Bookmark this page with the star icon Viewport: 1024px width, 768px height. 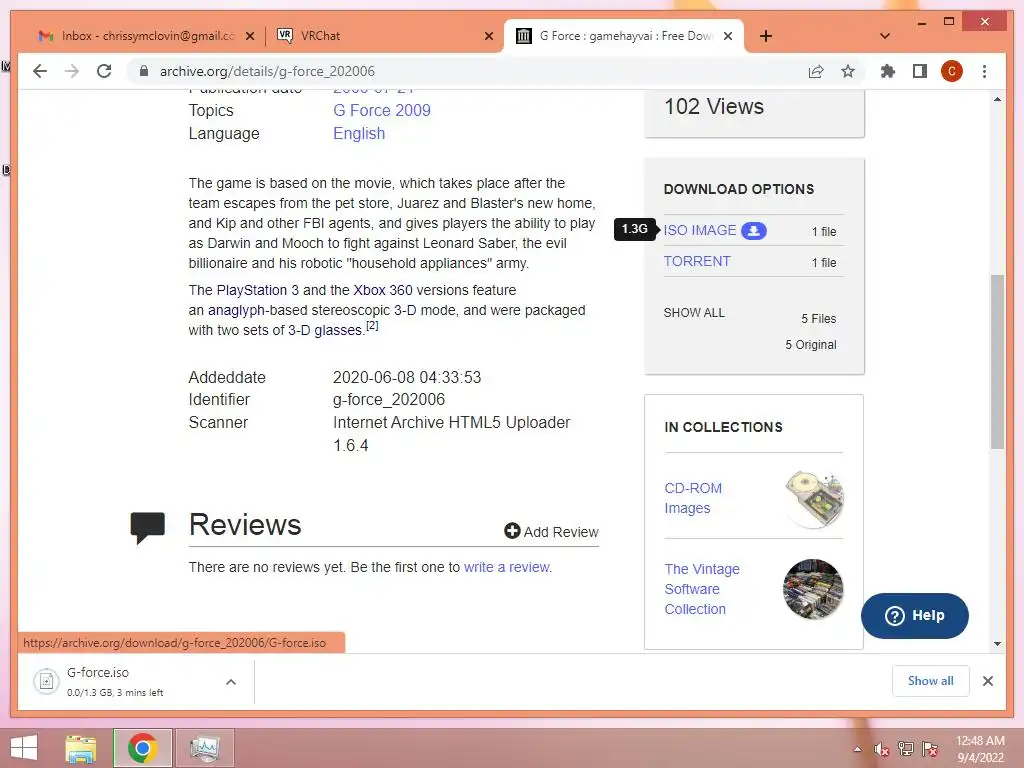coord(848,71)
